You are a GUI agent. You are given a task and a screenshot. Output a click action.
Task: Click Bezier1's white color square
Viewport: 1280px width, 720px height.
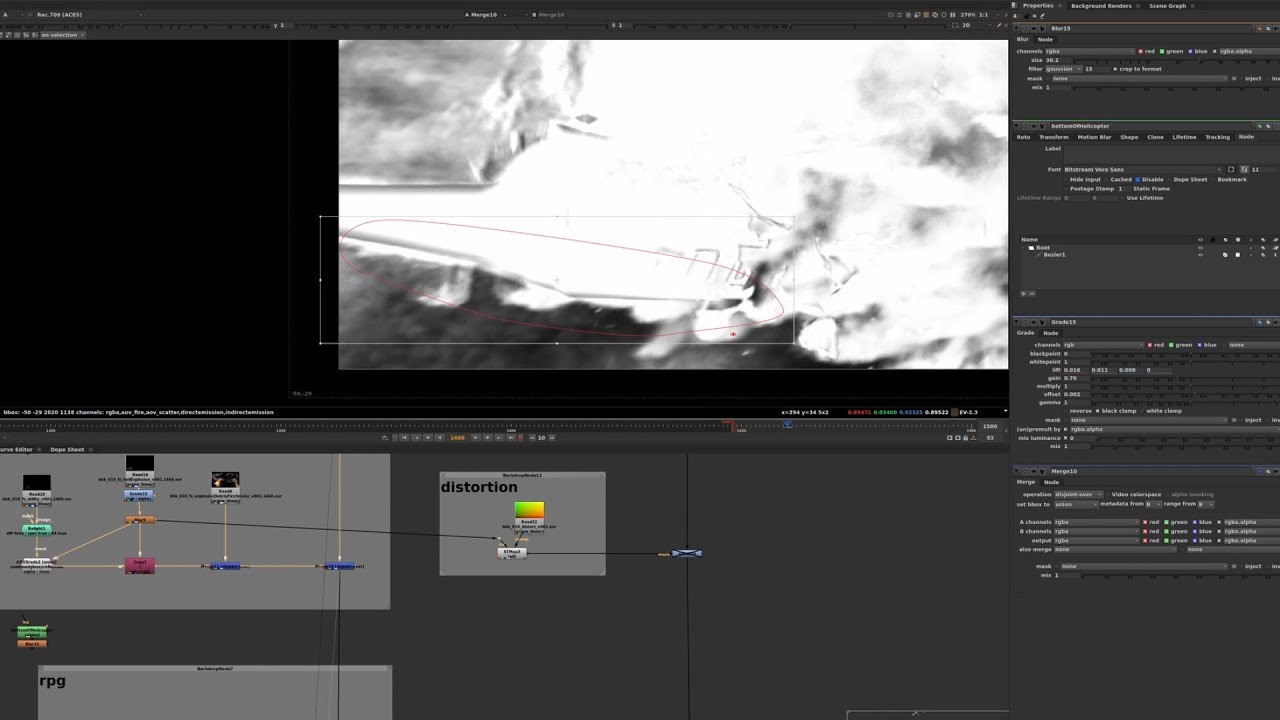1237,255
